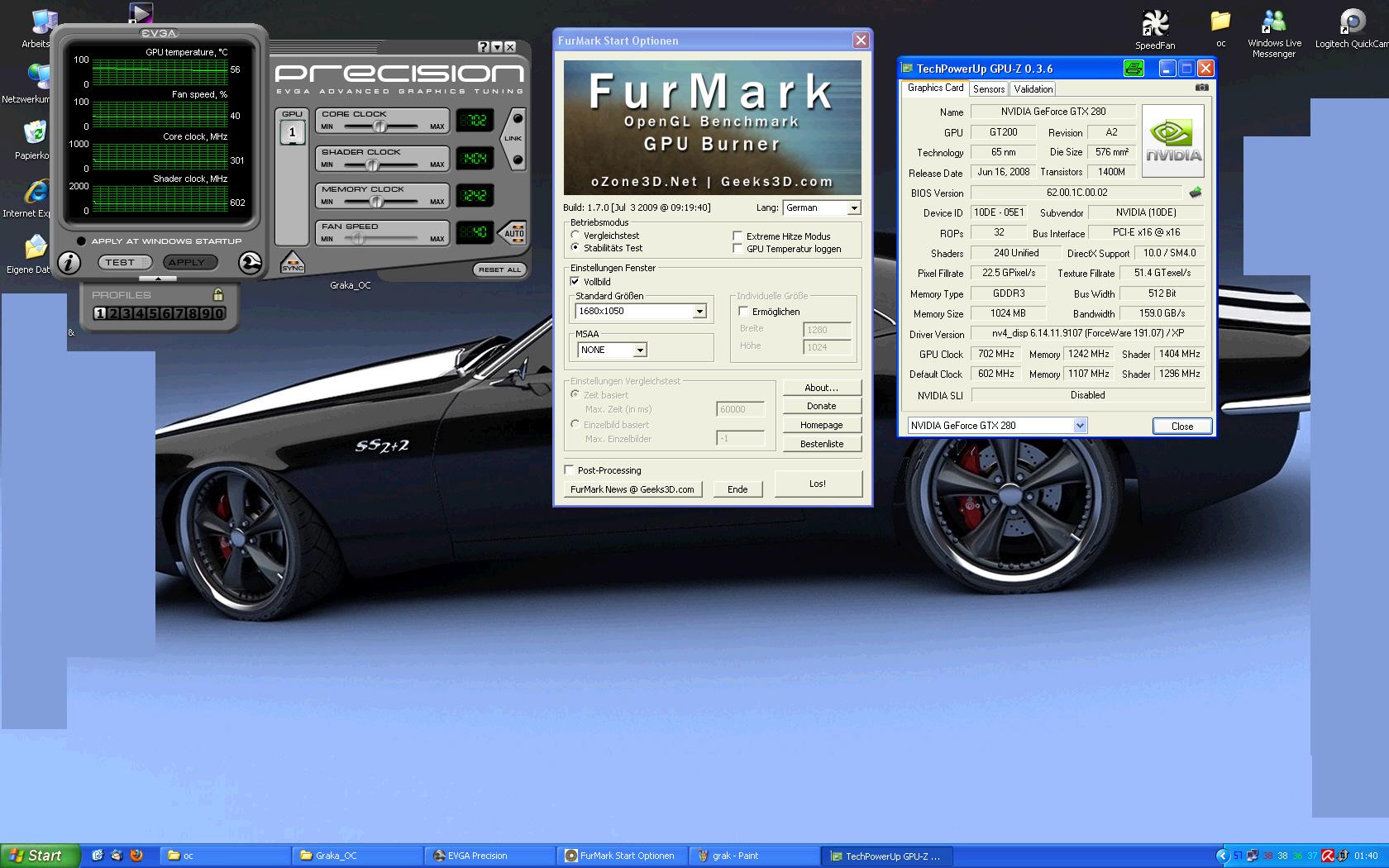Click the NVIDIA logo in GPU-Z
The height and width of the screenshot is (868, 1389).
coord(1173,141)
